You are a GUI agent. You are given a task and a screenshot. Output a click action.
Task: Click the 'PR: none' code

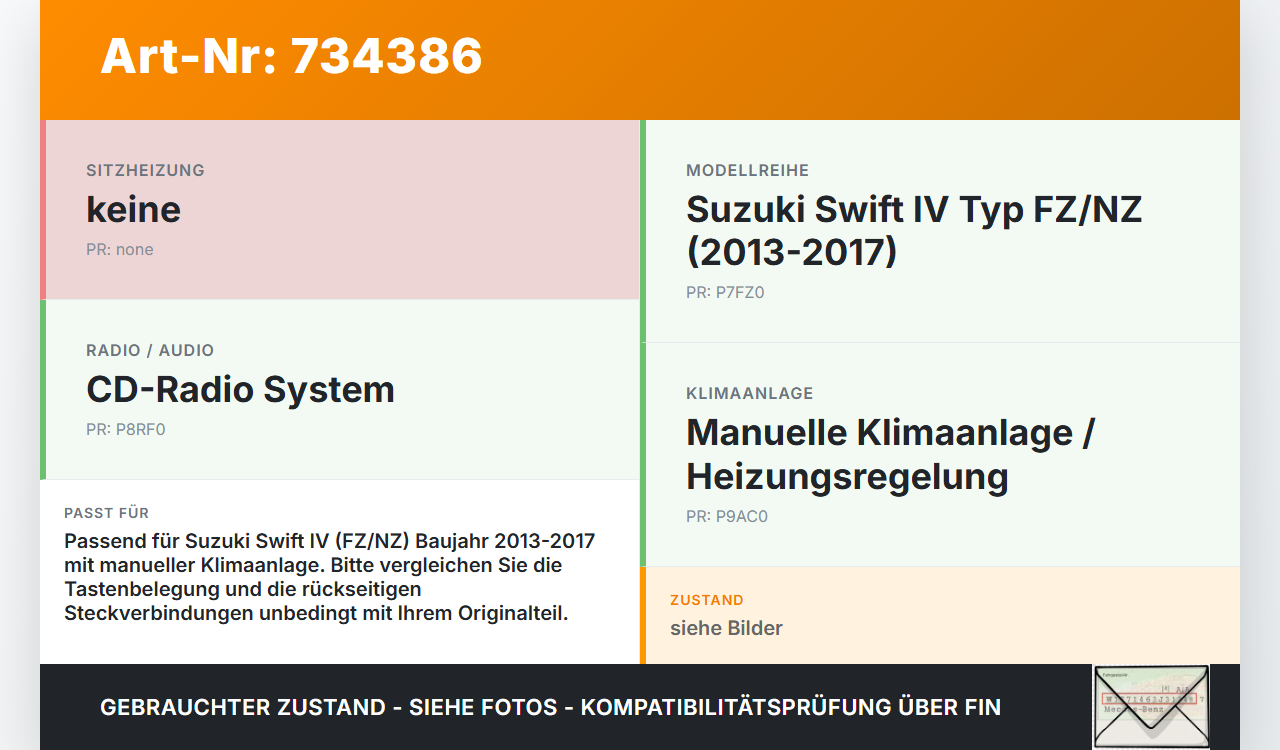(x=120, y=249)
